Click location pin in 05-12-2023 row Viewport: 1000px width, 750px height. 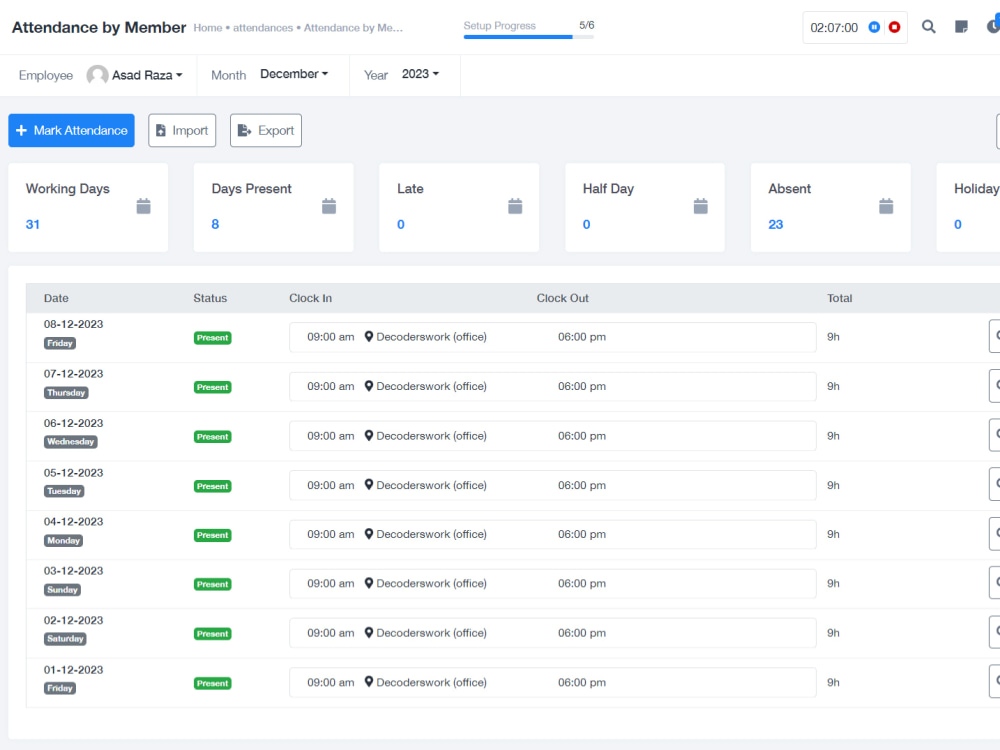pos(369,485)
